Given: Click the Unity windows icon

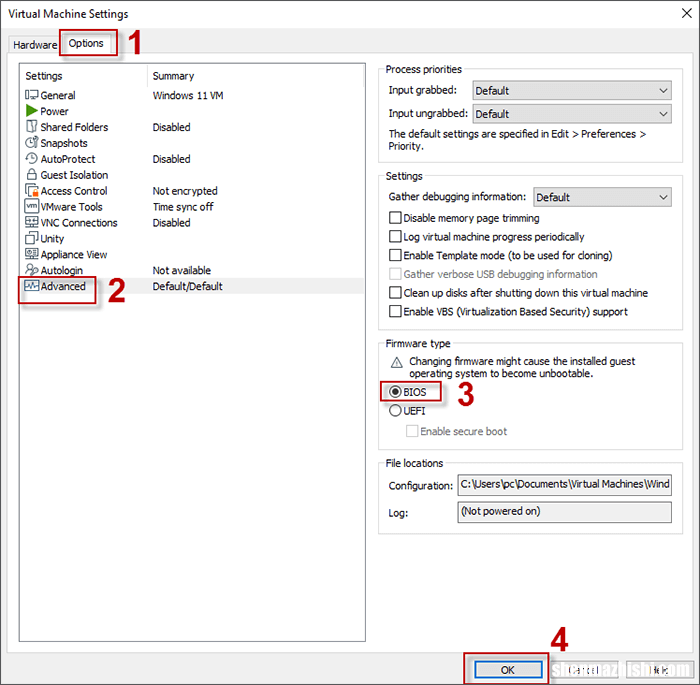Looking at the screenshot, I should pyautogui.click(x=32, y=238).
